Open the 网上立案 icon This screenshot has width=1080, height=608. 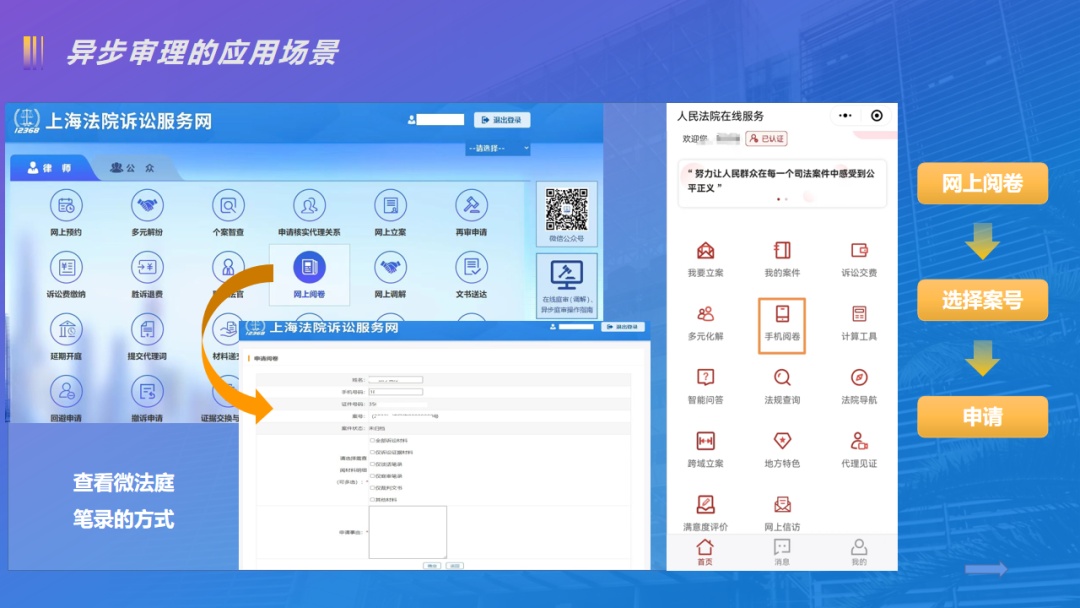(x=391, y=206)
